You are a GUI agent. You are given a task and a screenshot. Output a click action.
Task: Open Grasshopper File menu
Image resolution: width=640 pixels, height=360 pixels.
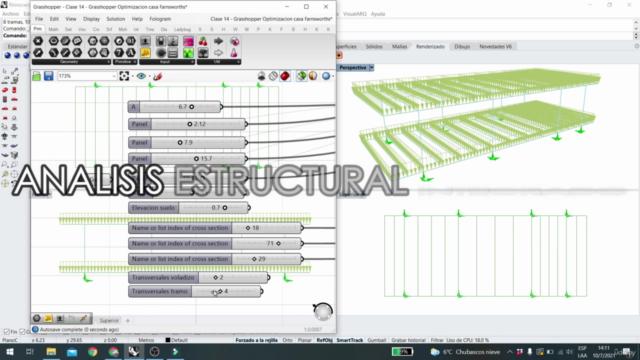click(39, 19)
